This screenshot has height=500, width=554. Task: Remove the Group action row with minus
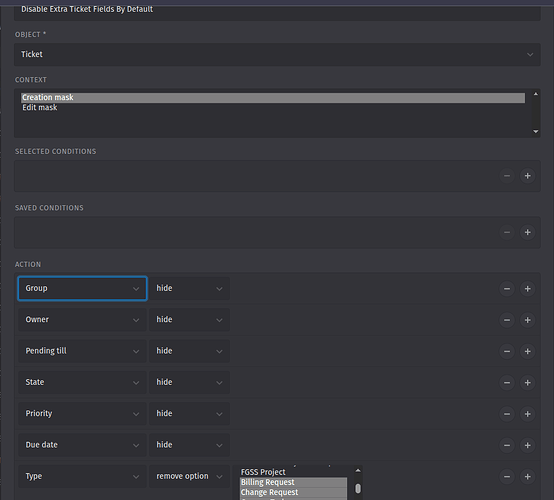[507, 289]
